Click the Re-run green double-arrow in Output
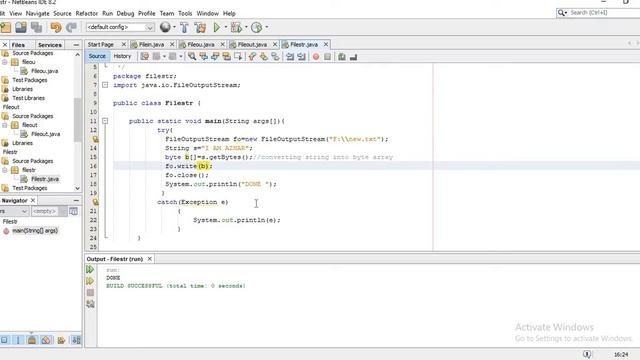Image resolution: width=640 pixels, height=360 pixels. tap(90, 269)
